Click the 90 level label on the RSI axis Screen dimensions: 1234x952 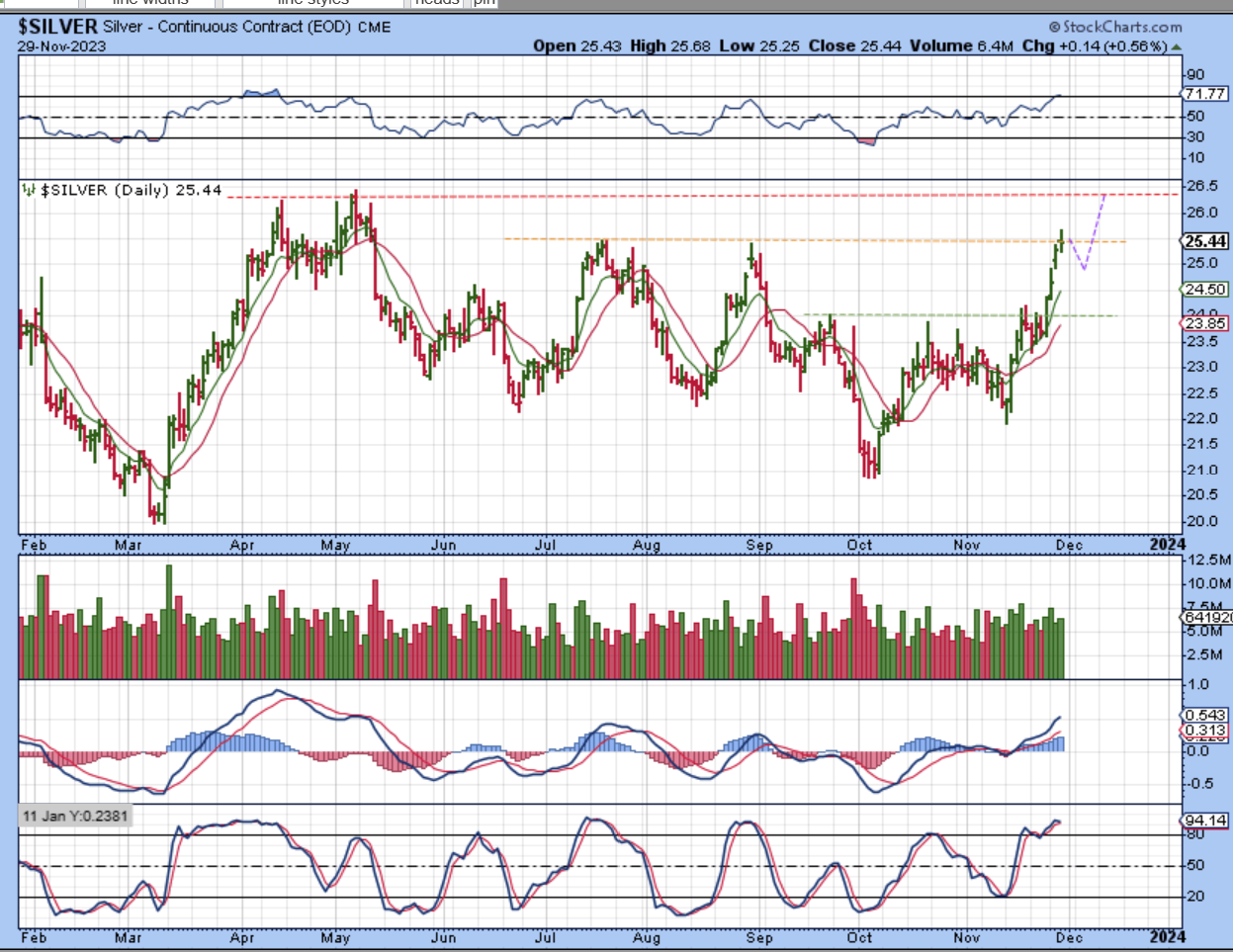1195,75
